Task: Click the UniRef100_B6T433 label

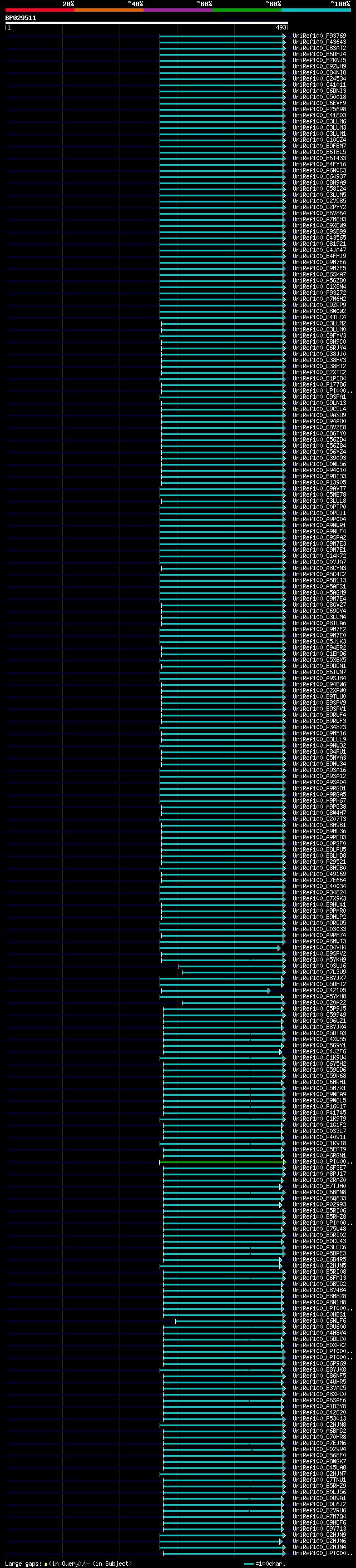Action: coord(319,159)
